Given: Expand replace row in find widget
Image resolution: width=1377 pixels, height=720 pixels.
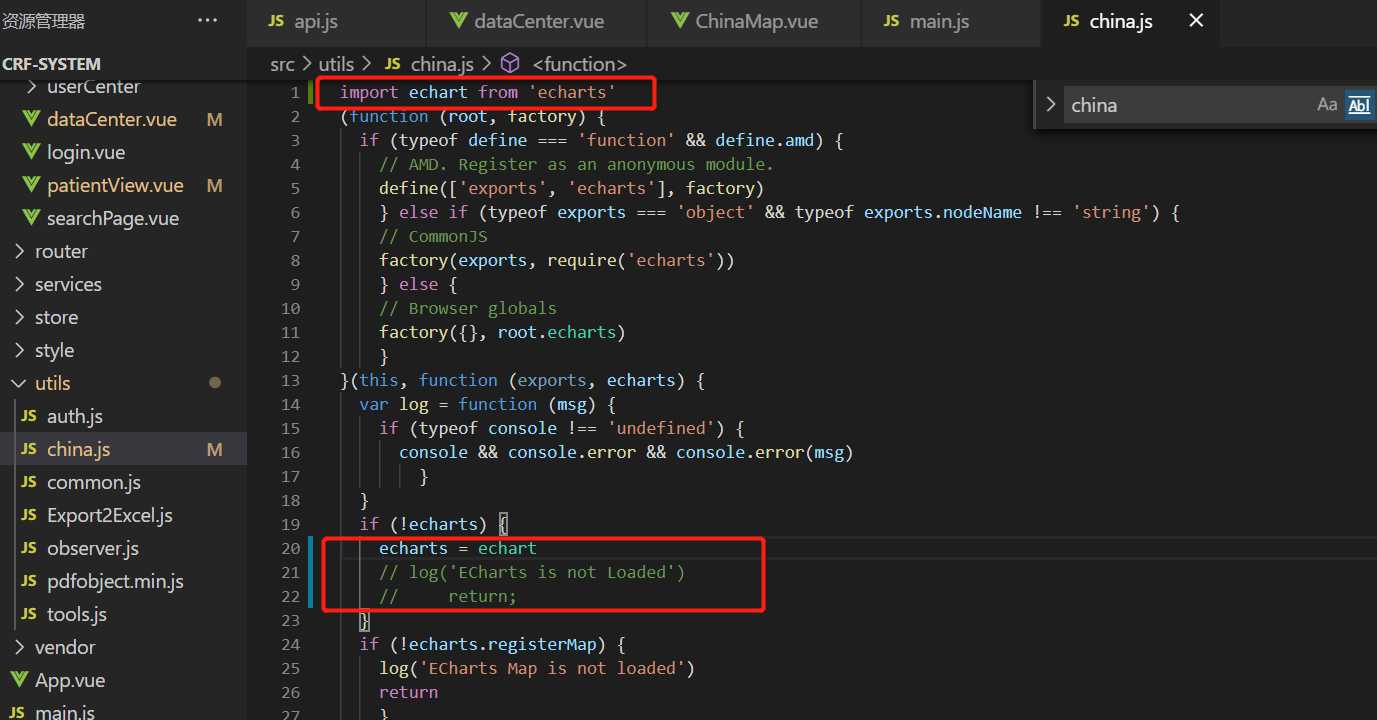Looking at the screenshot, I should click(1049, 105).
